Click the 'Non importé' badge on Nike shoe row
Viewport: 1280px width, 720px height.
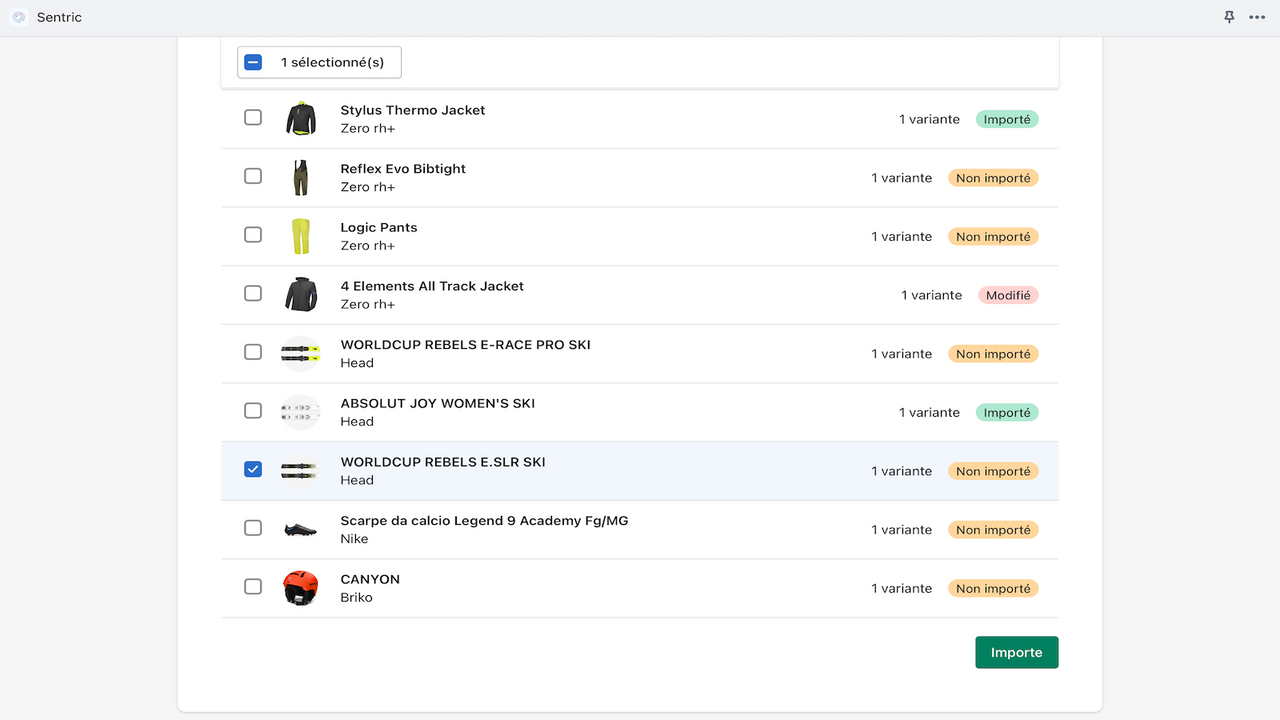click(993, 530)
